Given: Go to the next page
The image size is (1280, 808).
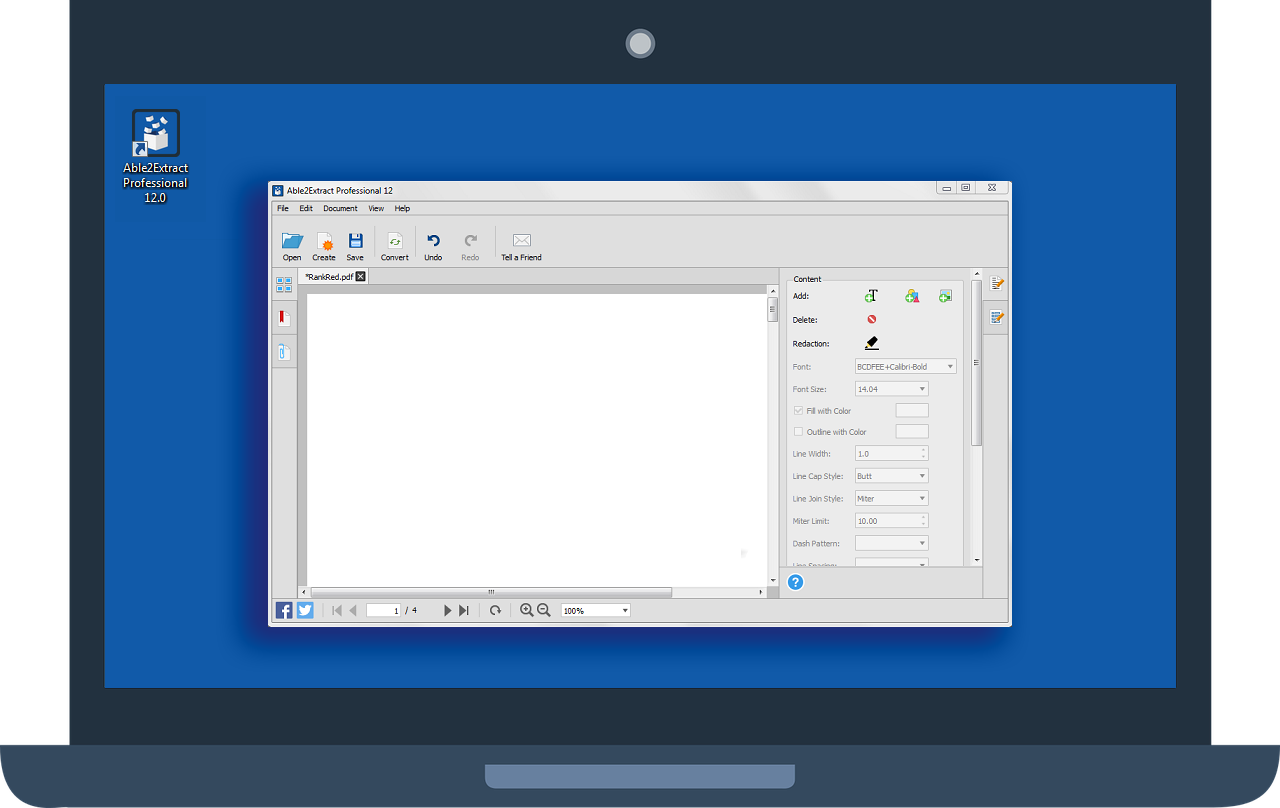Looking at the screenshot, I should pos(447,610).
